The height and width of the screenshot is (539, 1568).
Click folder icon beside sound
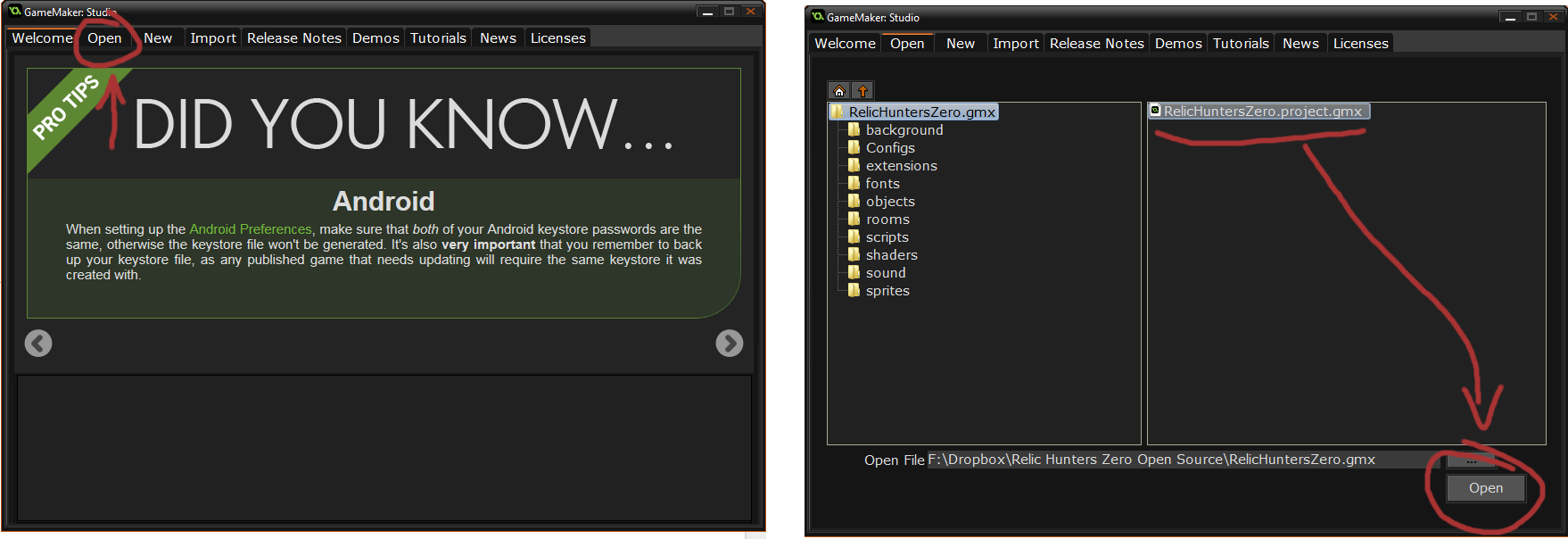tap(854, 272)
